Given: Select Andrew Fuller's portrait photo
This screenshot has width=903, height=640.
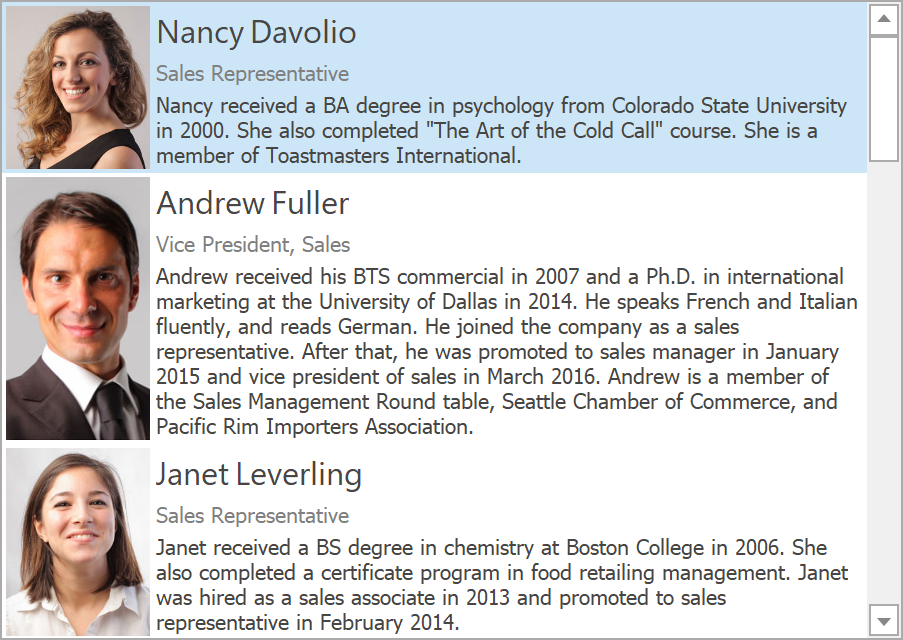Looking at the screenshot, I should 78,308.
